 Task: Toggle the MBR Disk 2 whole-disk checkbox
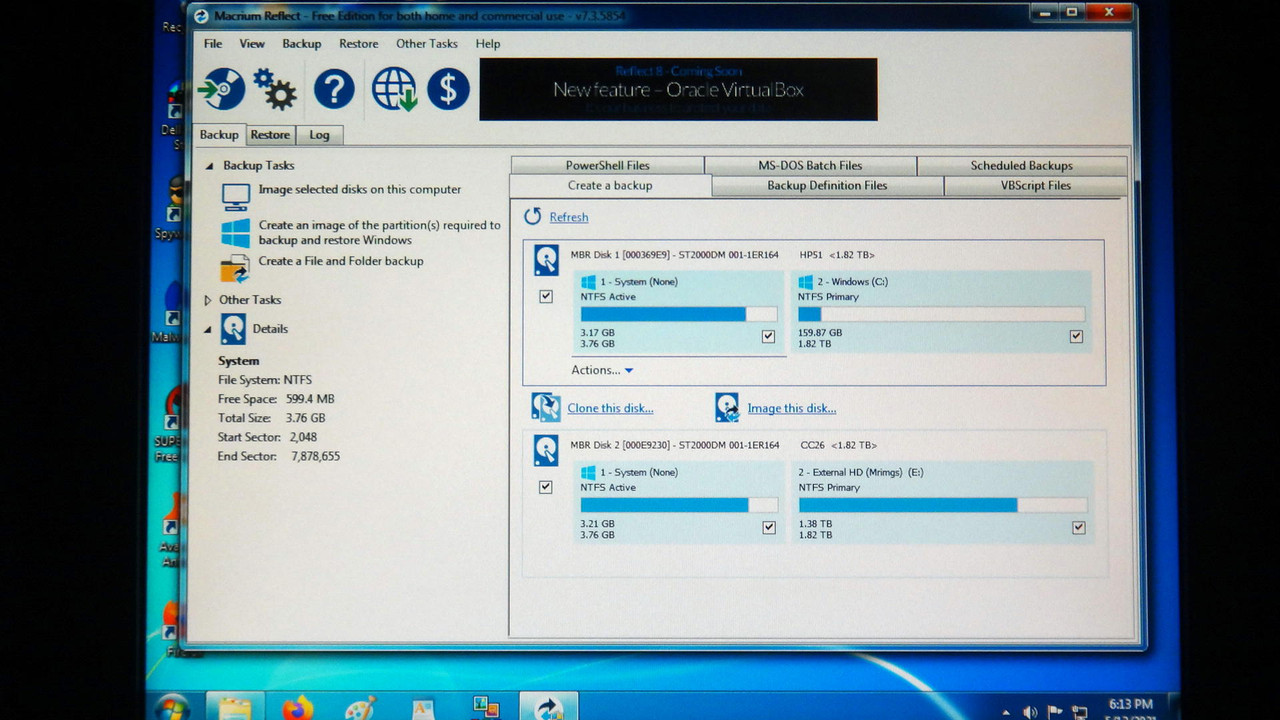pyautogui.click(x=545, y=487)
